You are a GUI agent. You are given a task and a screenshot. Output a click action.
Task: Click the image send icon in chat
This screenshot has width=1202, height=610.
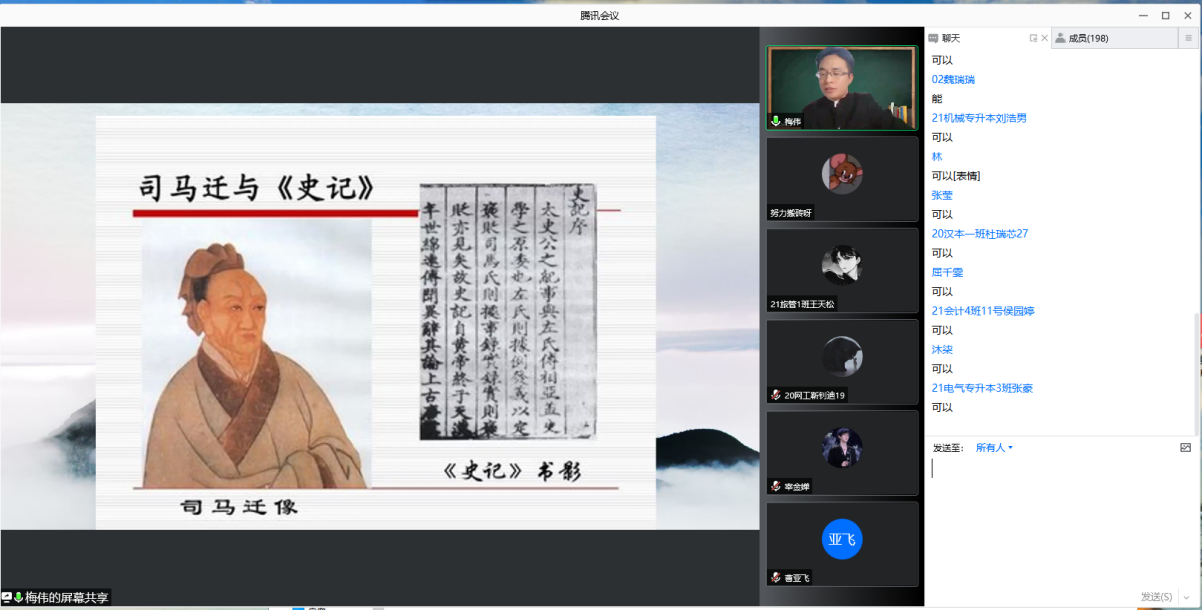tap(1186, 448)
